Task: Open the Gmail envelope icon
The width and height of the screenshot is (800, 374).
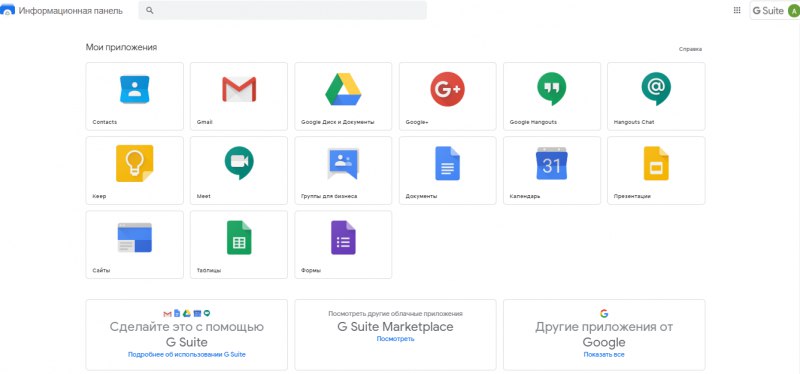Action: 239,89
